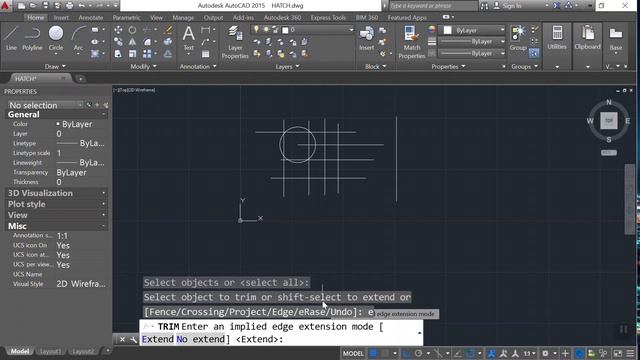The height and width of the screenshot is (360, 640).
Task: Choose No extend option in command line
Action: point(200,339)
